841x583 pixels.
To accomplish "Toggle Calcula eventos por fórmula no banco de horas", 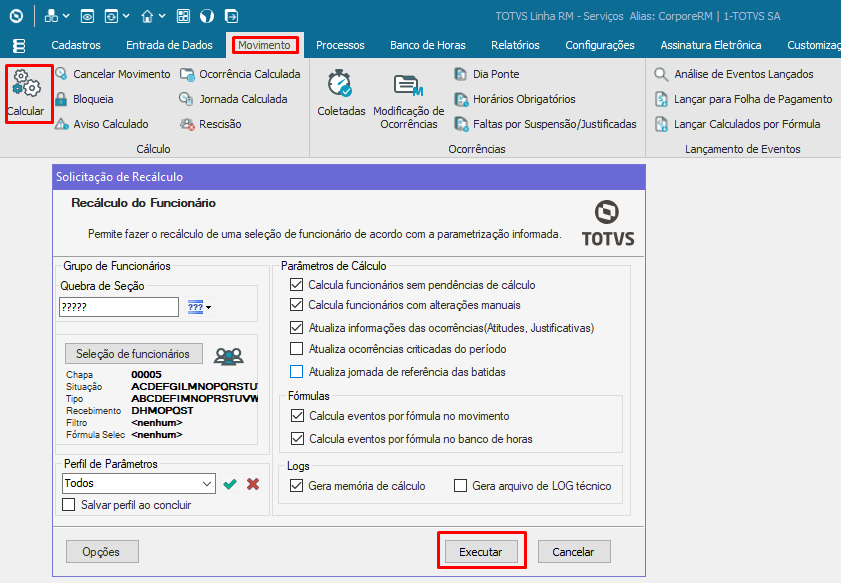I will (297, 439).
